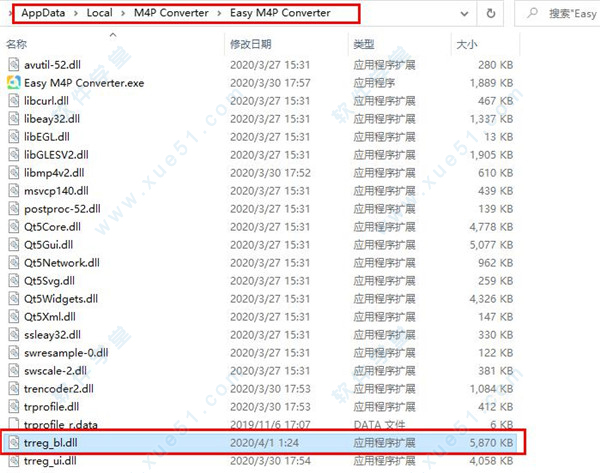Click the 2020/4/1 1:24 date cell
This screenshot has height=473, width=600.
point(264,442)
